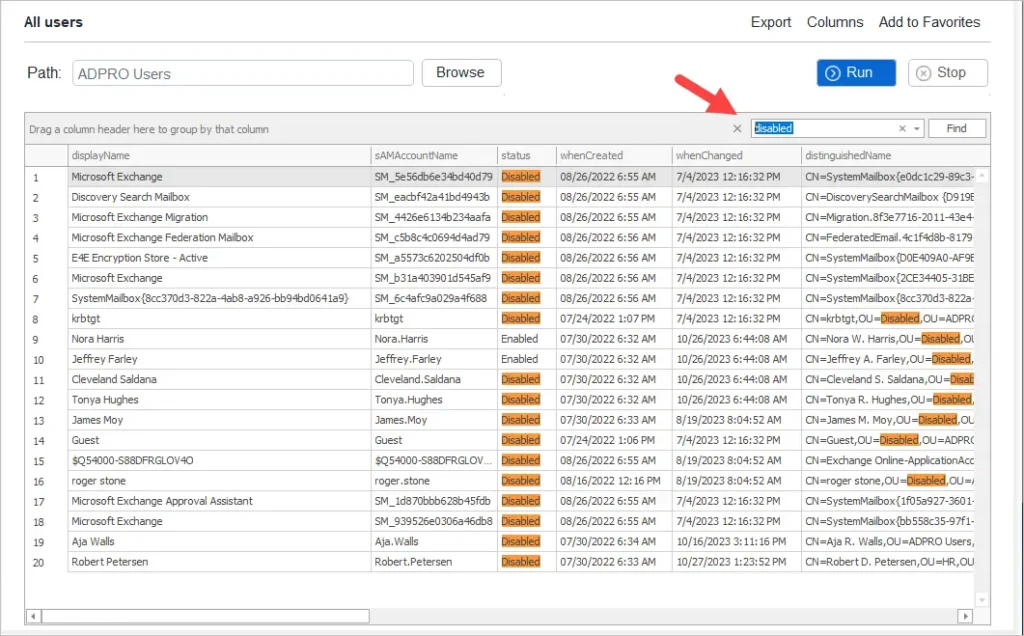Select 'Microsoft Exchange Federation Mailbox' cell

tap(219, 238)
